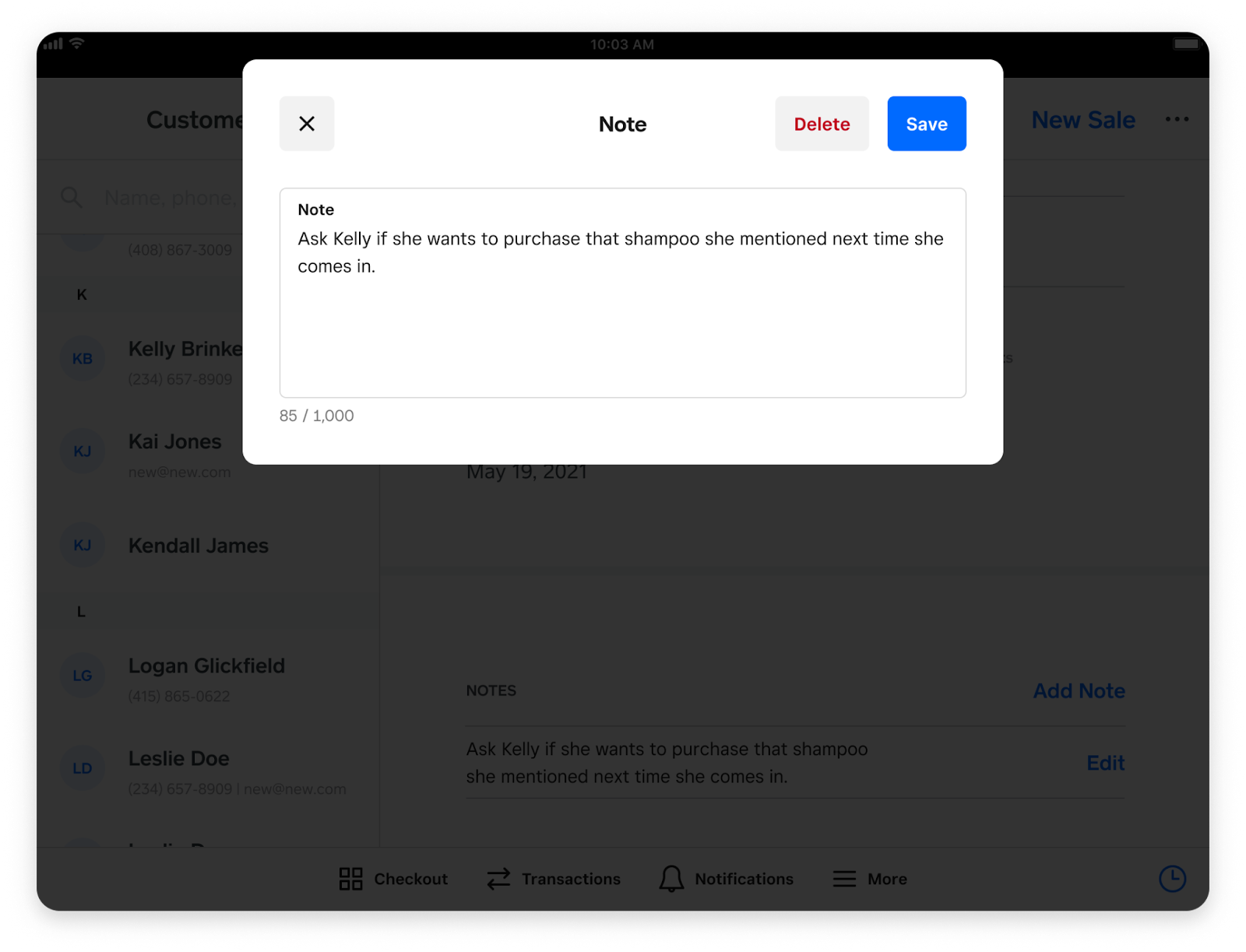The height and width of the screenshot is (952, 1246).
Task: Delete the customer note
Action: [x=822, y=124]
